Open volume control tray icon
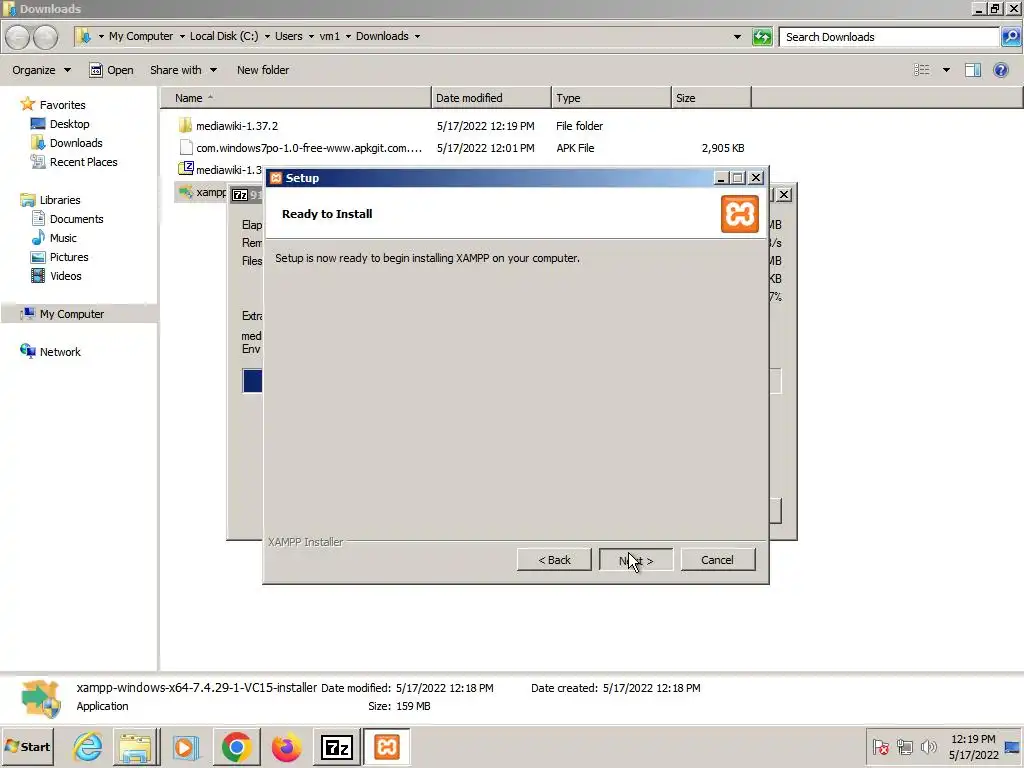Viewport: 1024px width, 768px height. tap(928, 746)
